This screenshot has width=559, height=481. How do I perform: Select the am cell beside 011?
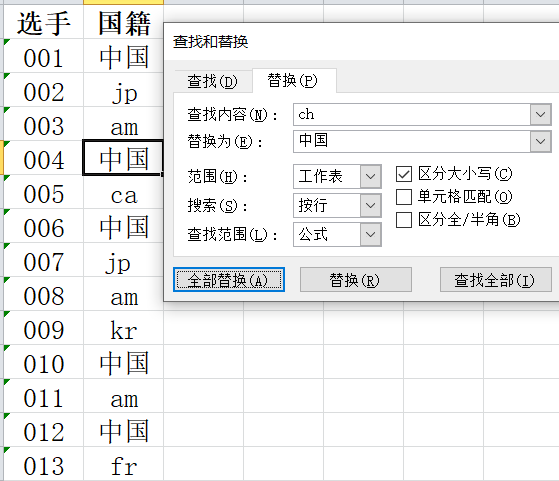124,396
